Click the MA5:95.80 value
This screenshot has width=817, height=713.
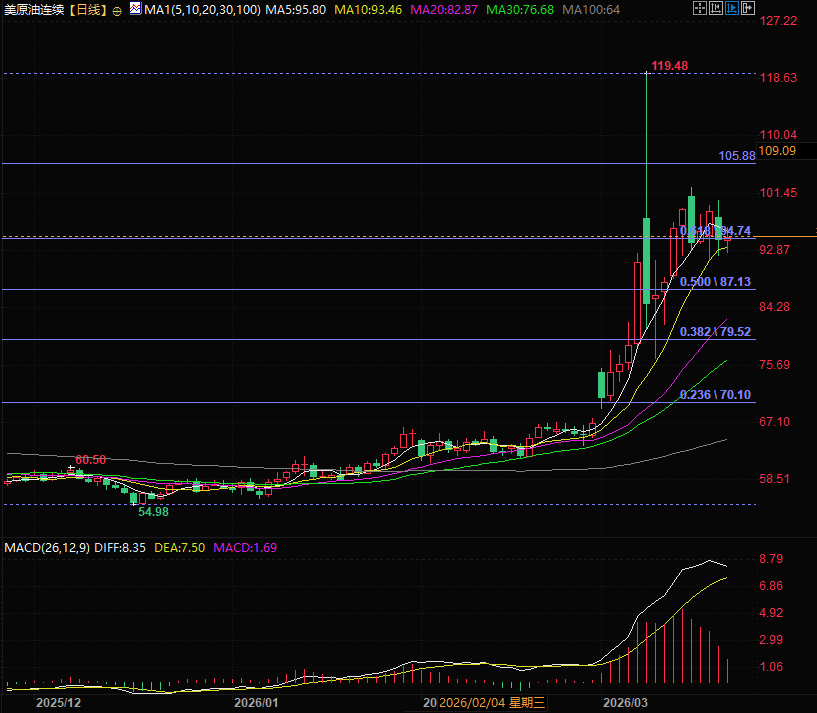point(295,10)
